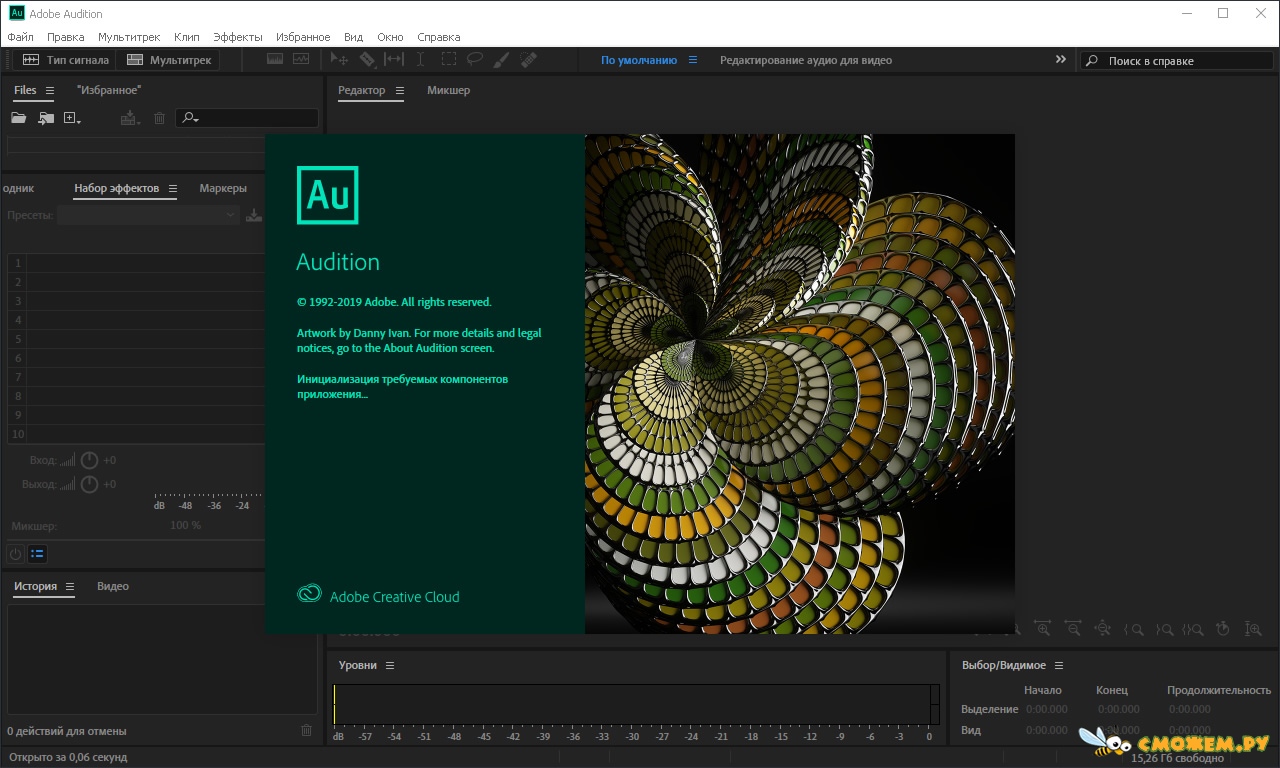Open the Набор эффектов panel menu
This screenshot has height=768, width=1280.
coord(172,188)
